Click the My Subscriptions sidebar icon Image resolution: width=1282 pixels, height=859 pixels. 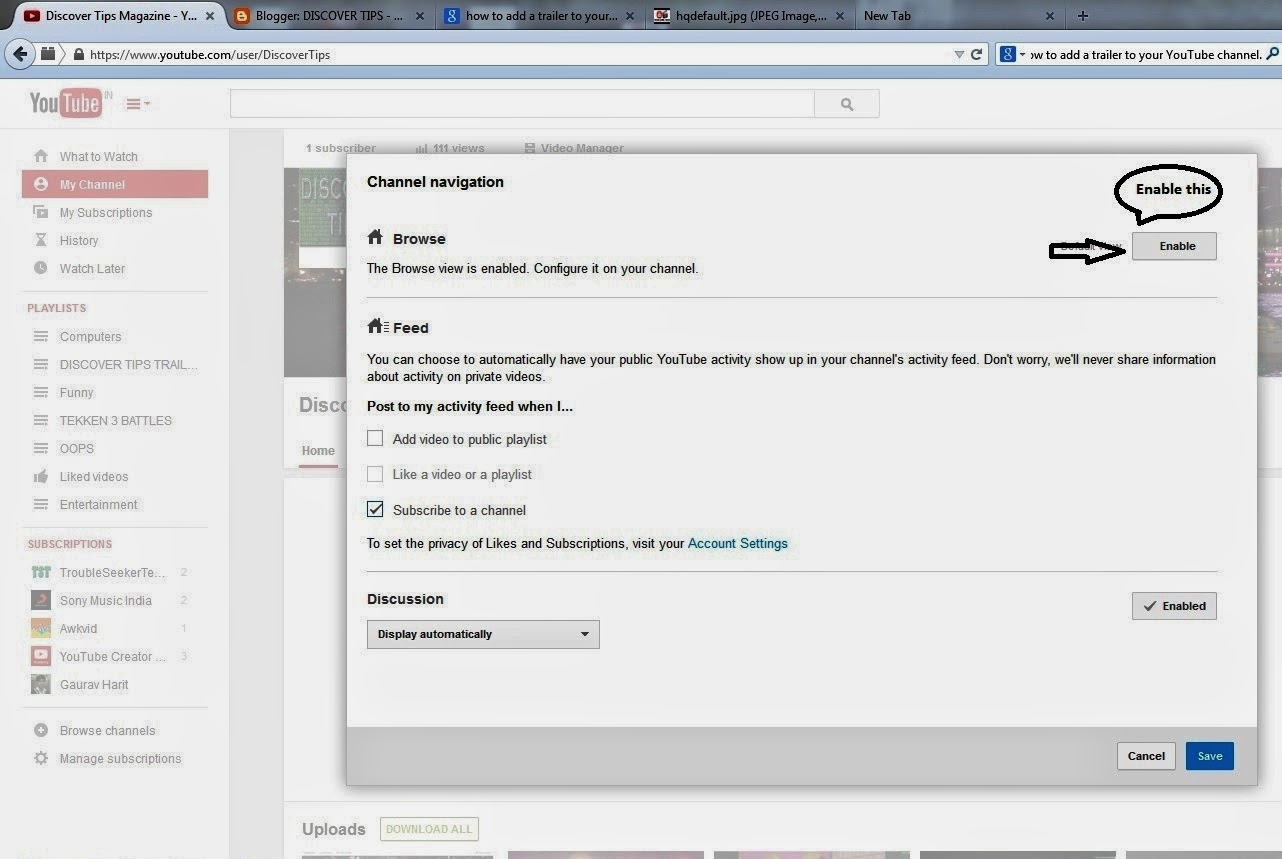tap(41, 212)
